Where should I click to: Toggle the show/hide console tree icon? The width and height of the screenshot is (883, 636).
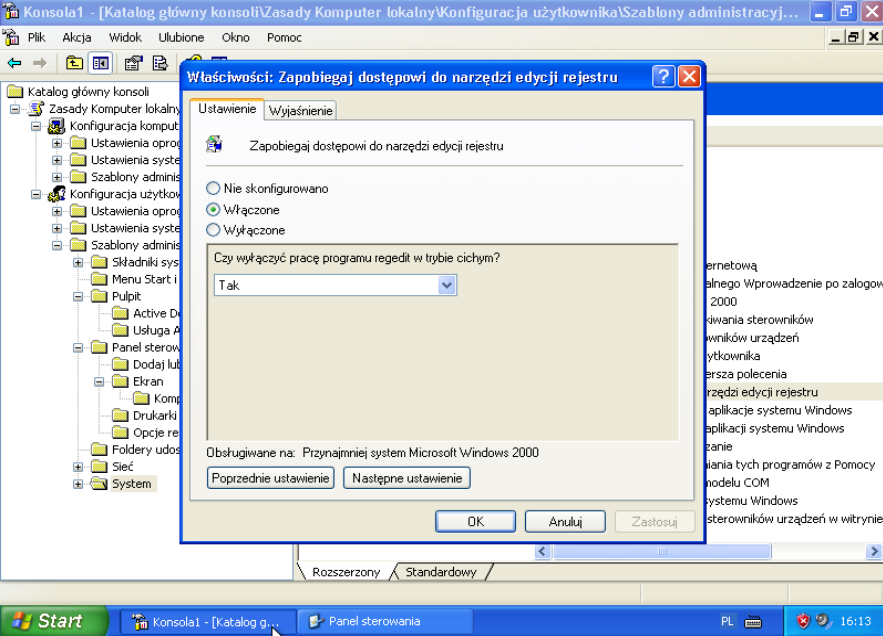(x=100, y=63)
